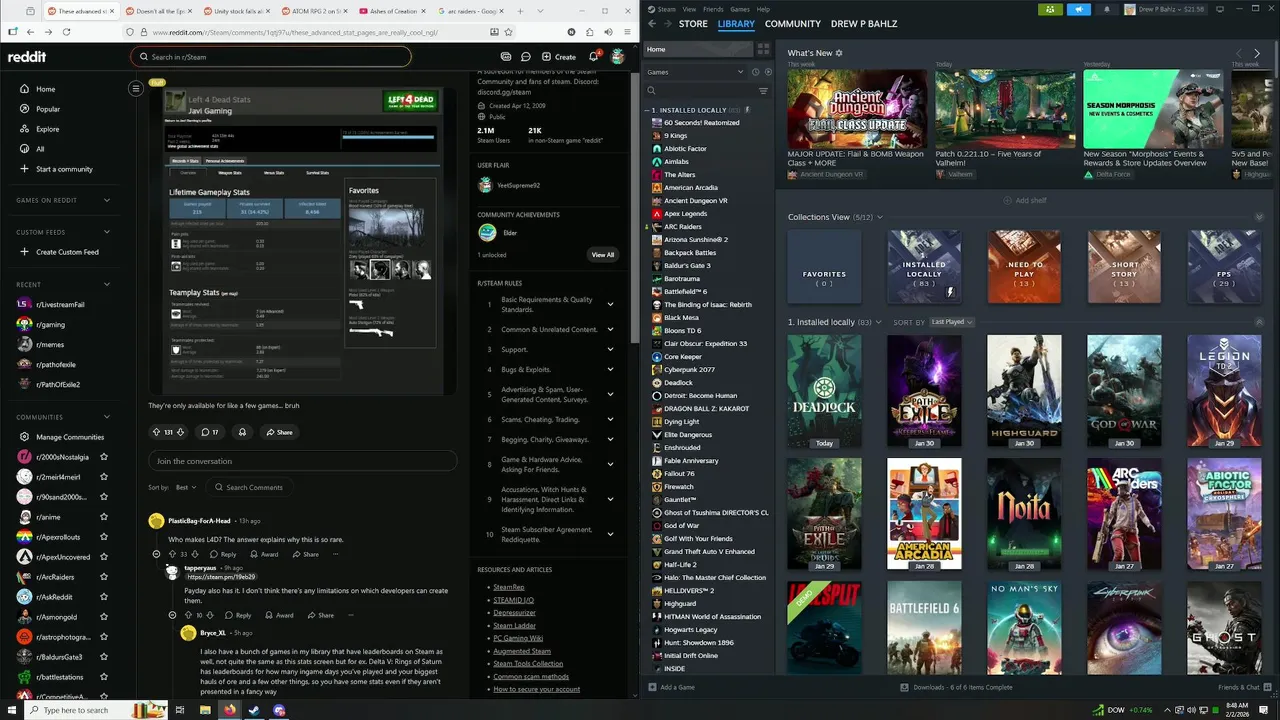
Task: Open Firefox from Windows taskbar
Action: 229,710
